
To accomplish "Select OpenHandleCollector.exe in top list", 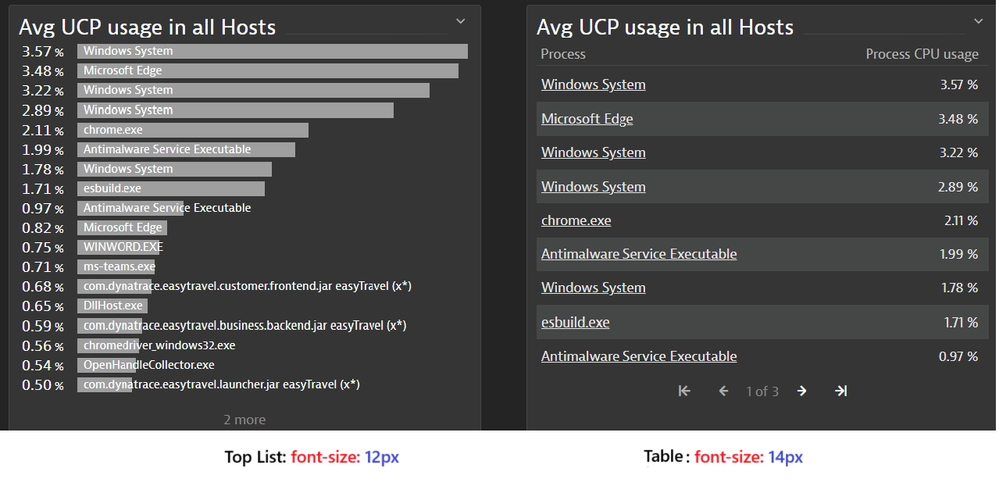I will [148, 365].
